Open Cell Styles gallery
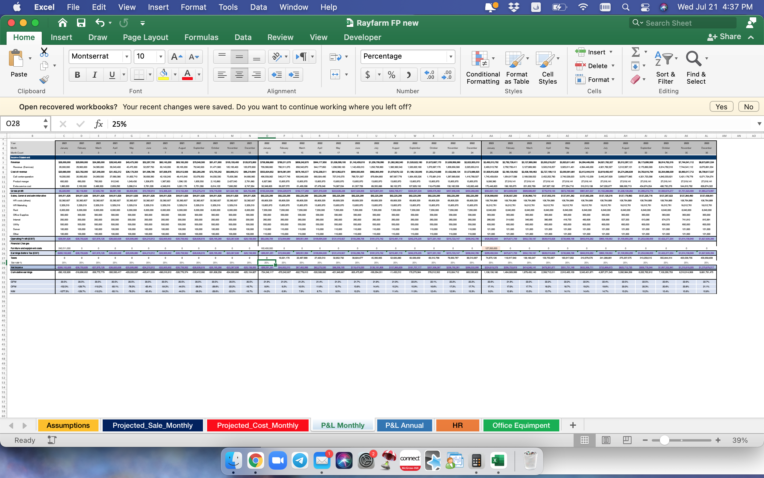Viewport: 764px width, 478px height. pyautogui.click(x=547, y=68)
